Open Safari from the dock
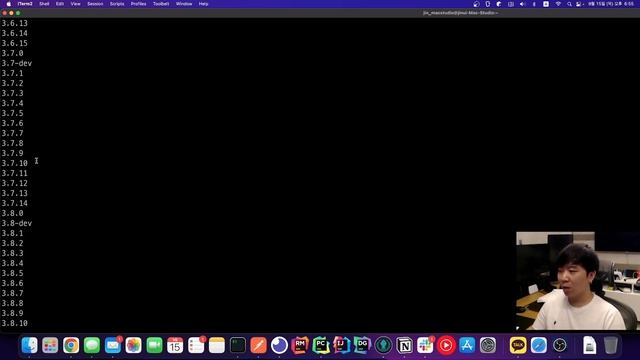The height and width of the screenshot is (360, 640). coord(539,345)
